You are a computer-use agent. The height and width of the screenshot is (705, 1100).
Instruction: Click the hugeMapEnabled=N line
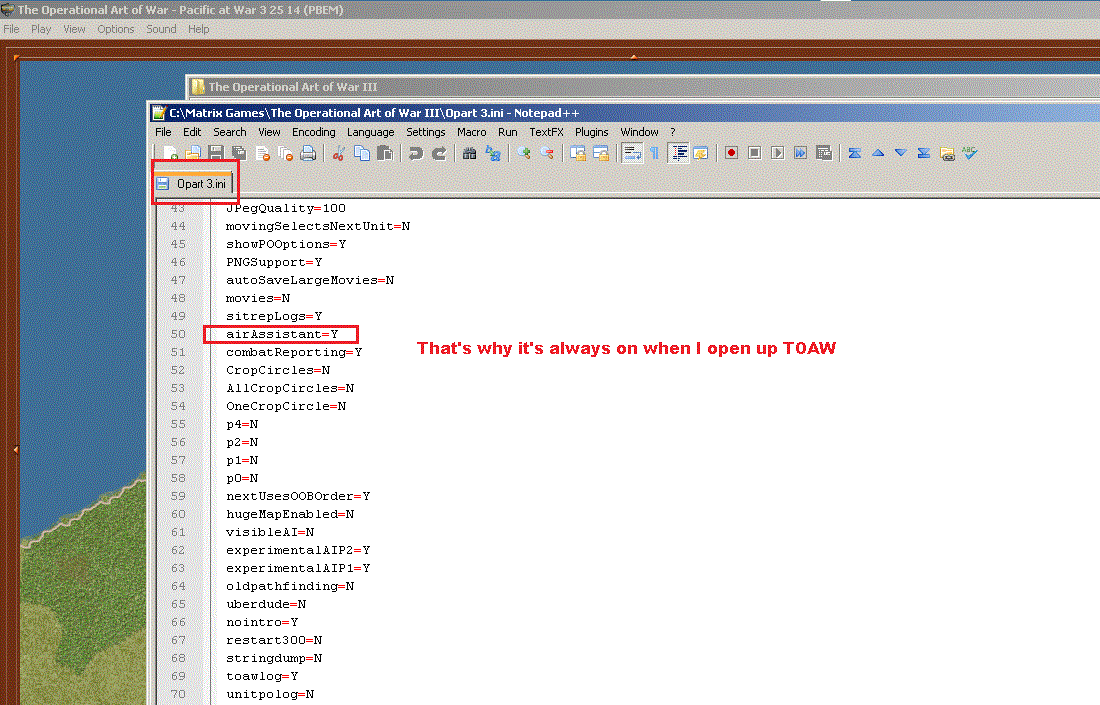pyautogui.click(x=290, y=514)
